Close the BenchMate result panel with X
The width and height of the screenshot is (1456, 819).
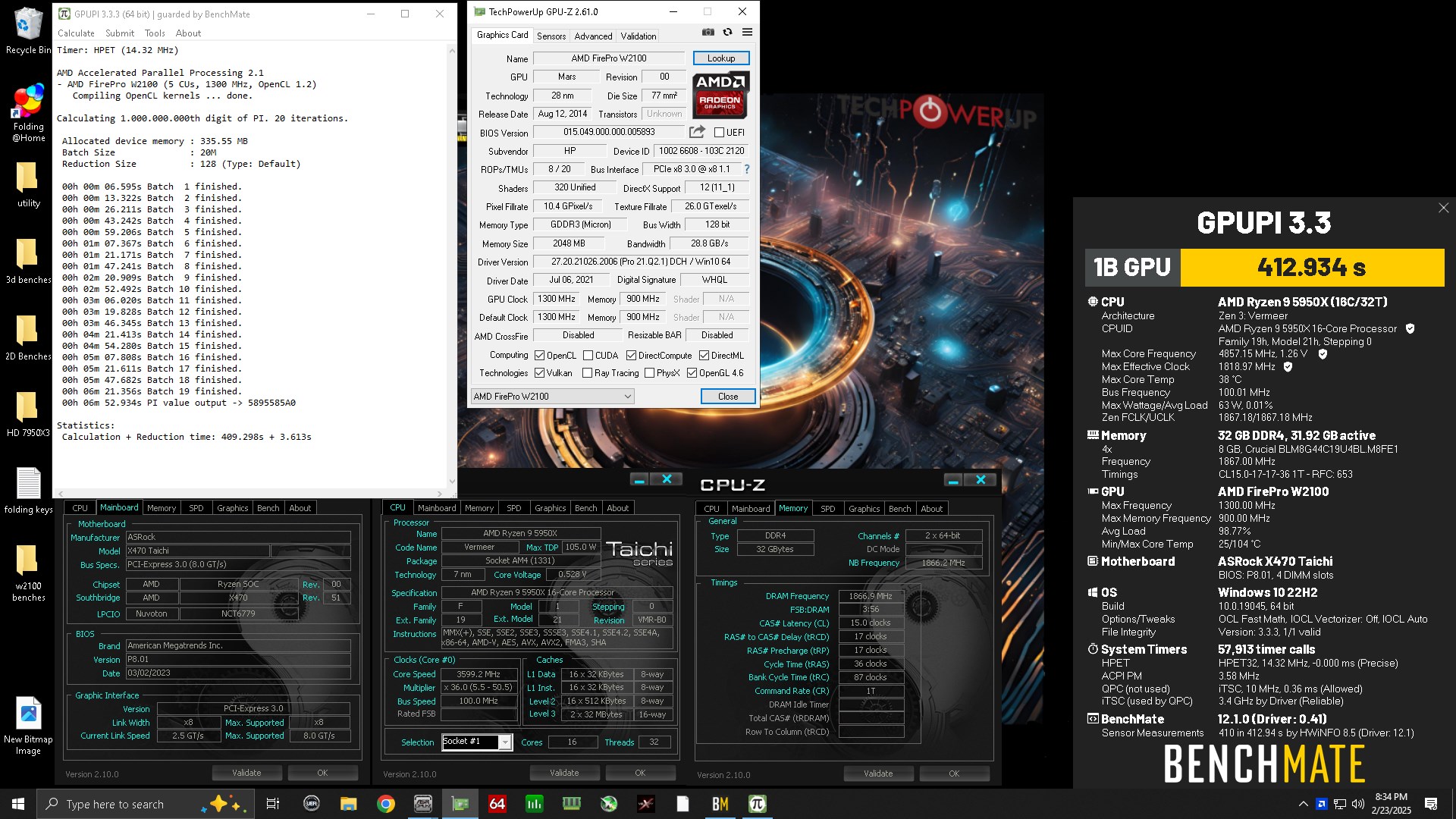point(1443,208)
